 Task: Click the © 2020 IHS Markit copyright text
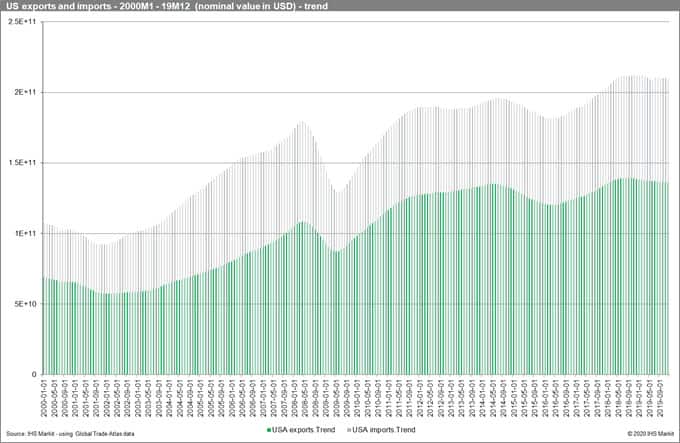pos(650,433)
